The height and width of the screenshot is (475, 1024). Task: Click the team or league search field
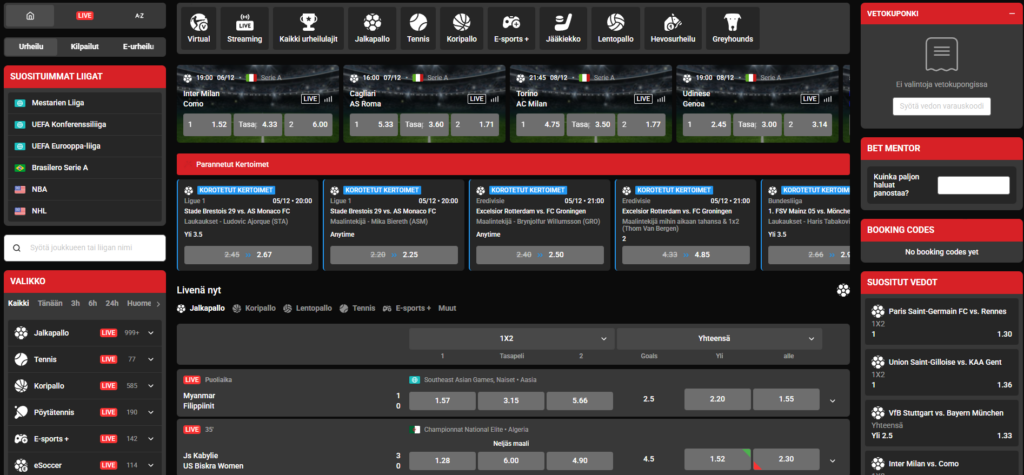click(85, 248)
